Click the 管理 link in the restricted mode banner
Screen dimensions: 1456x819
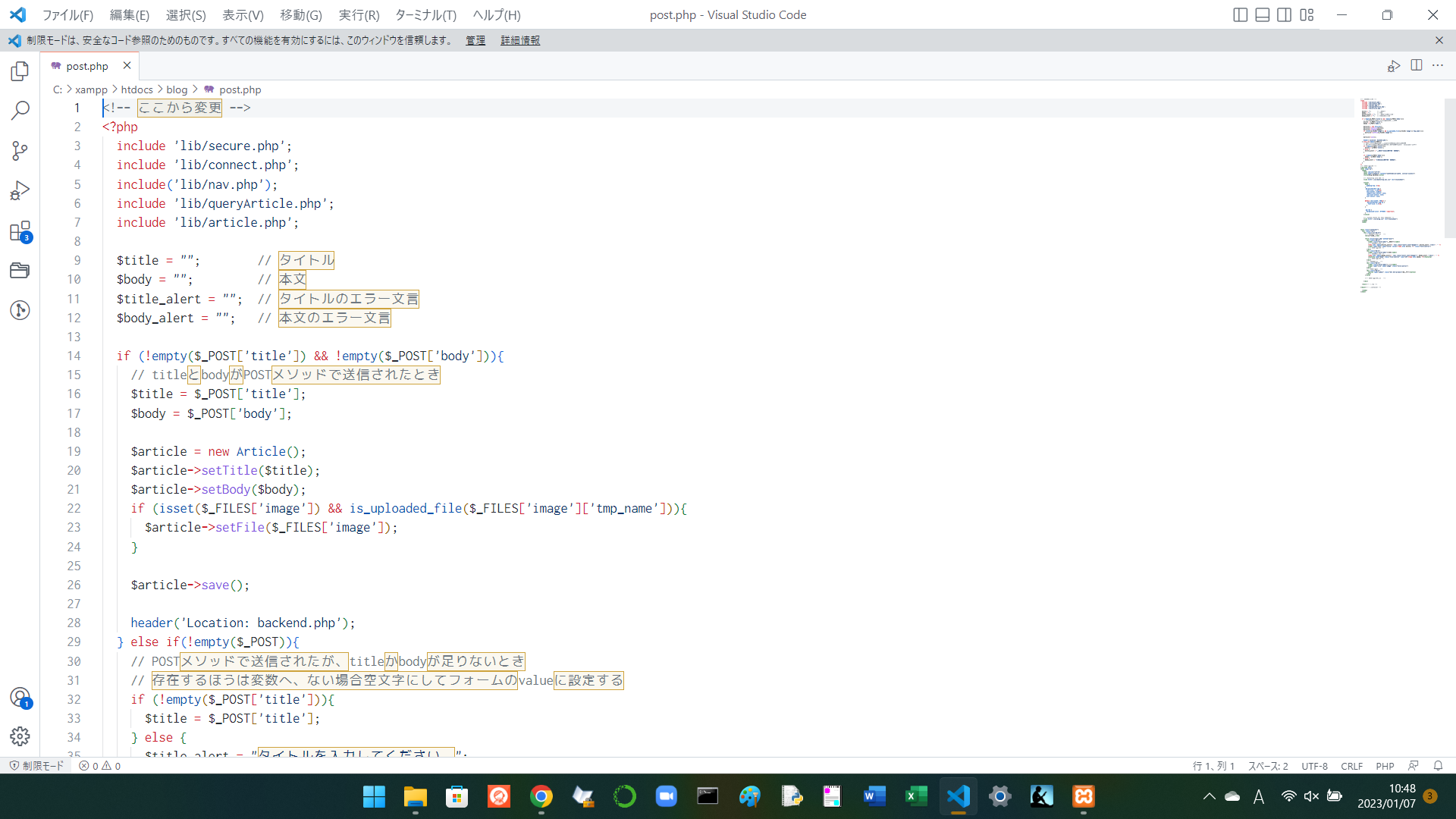point(475,40)
